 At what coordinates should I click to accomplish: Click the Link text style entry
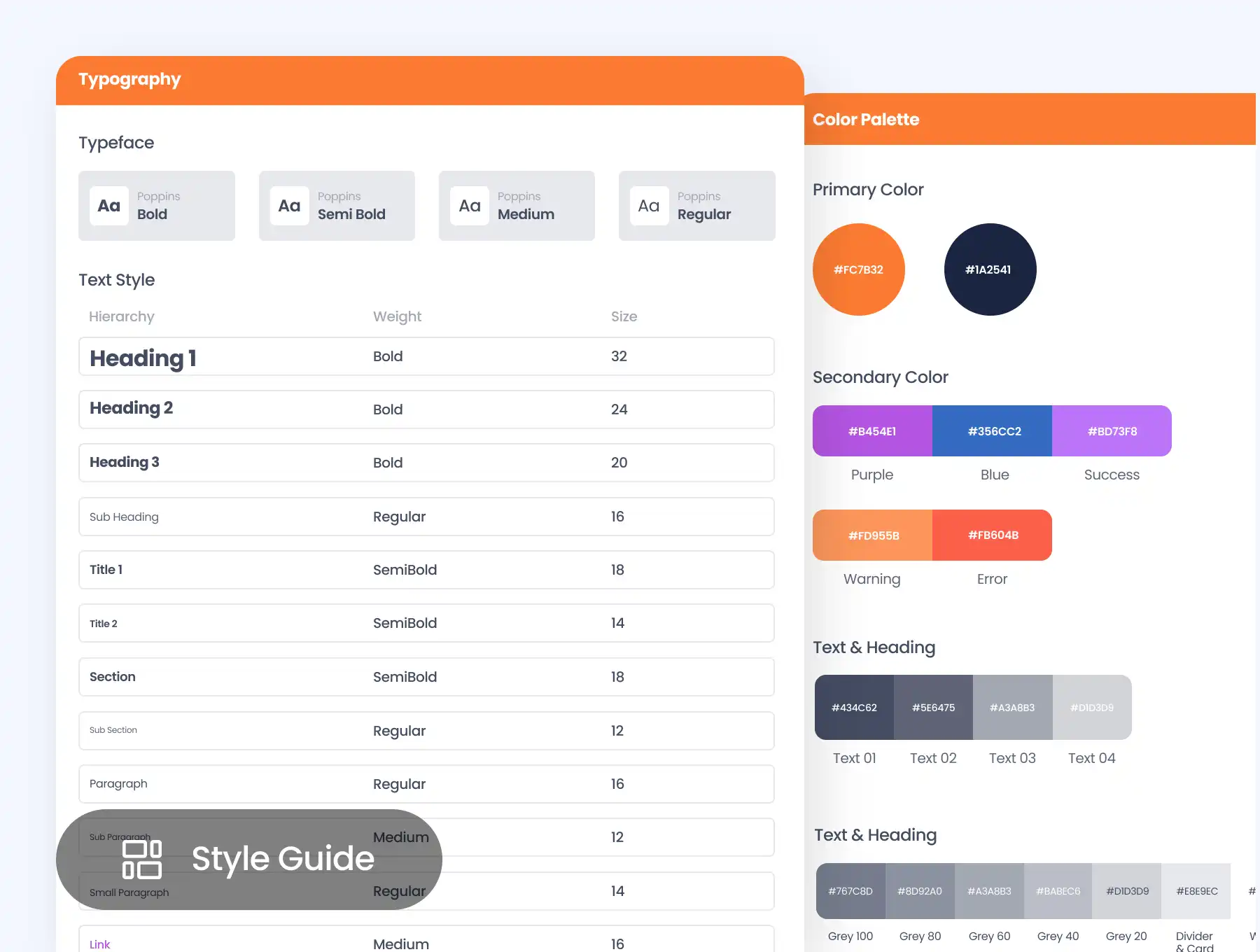point(99,944)
